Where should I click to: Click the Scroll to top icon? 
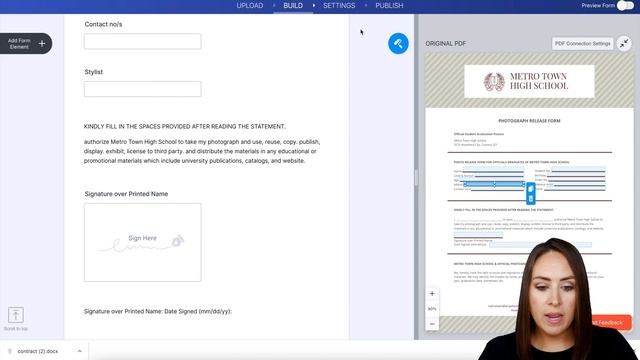16,315
